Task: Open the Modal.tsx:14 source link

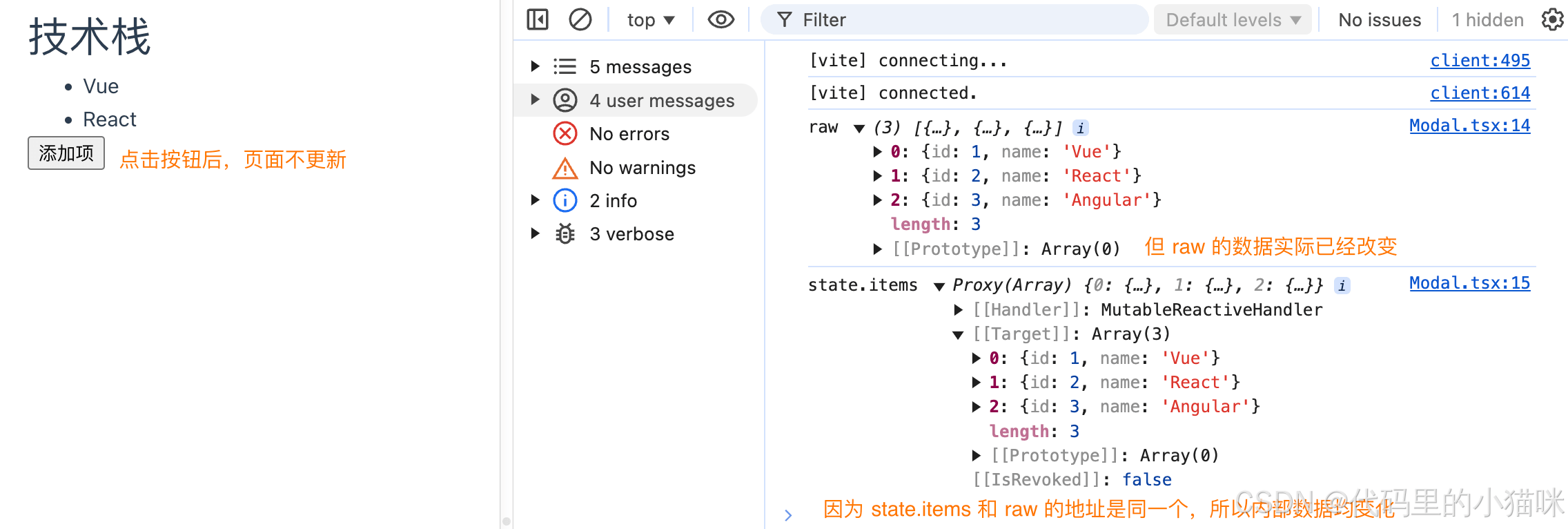Action: coord(1469,126)
